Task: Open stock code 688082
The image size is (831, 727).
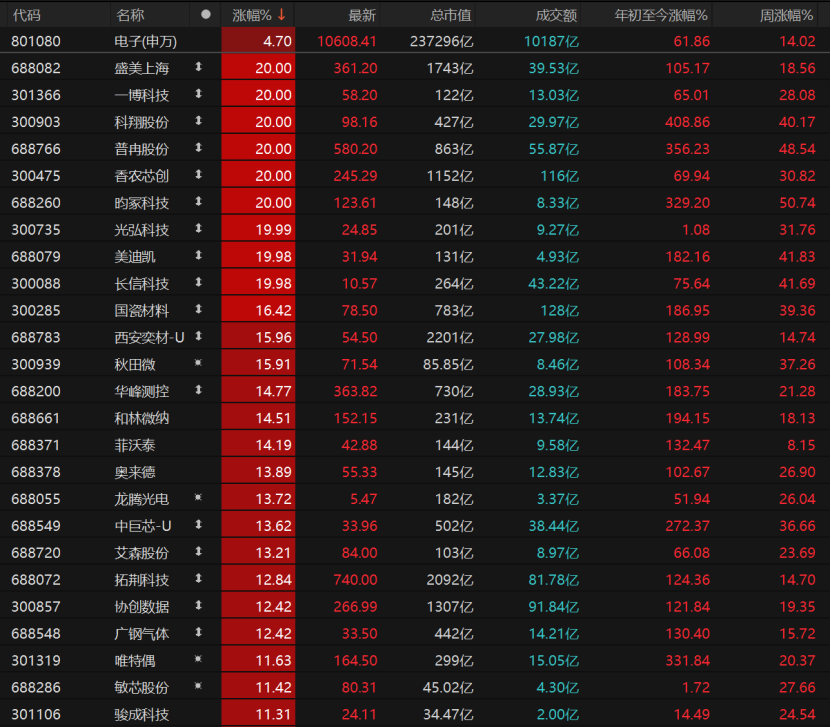Action: 36,68
